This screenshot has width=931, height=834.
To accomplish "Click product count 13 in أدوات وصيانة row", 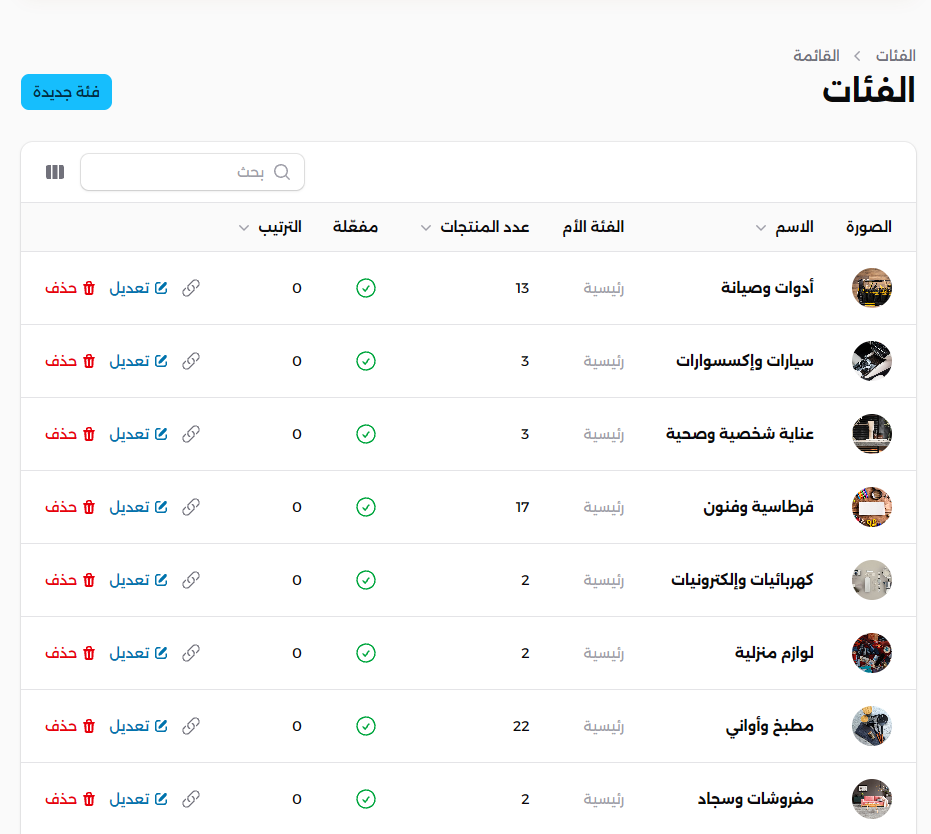I will click(522, 288).
